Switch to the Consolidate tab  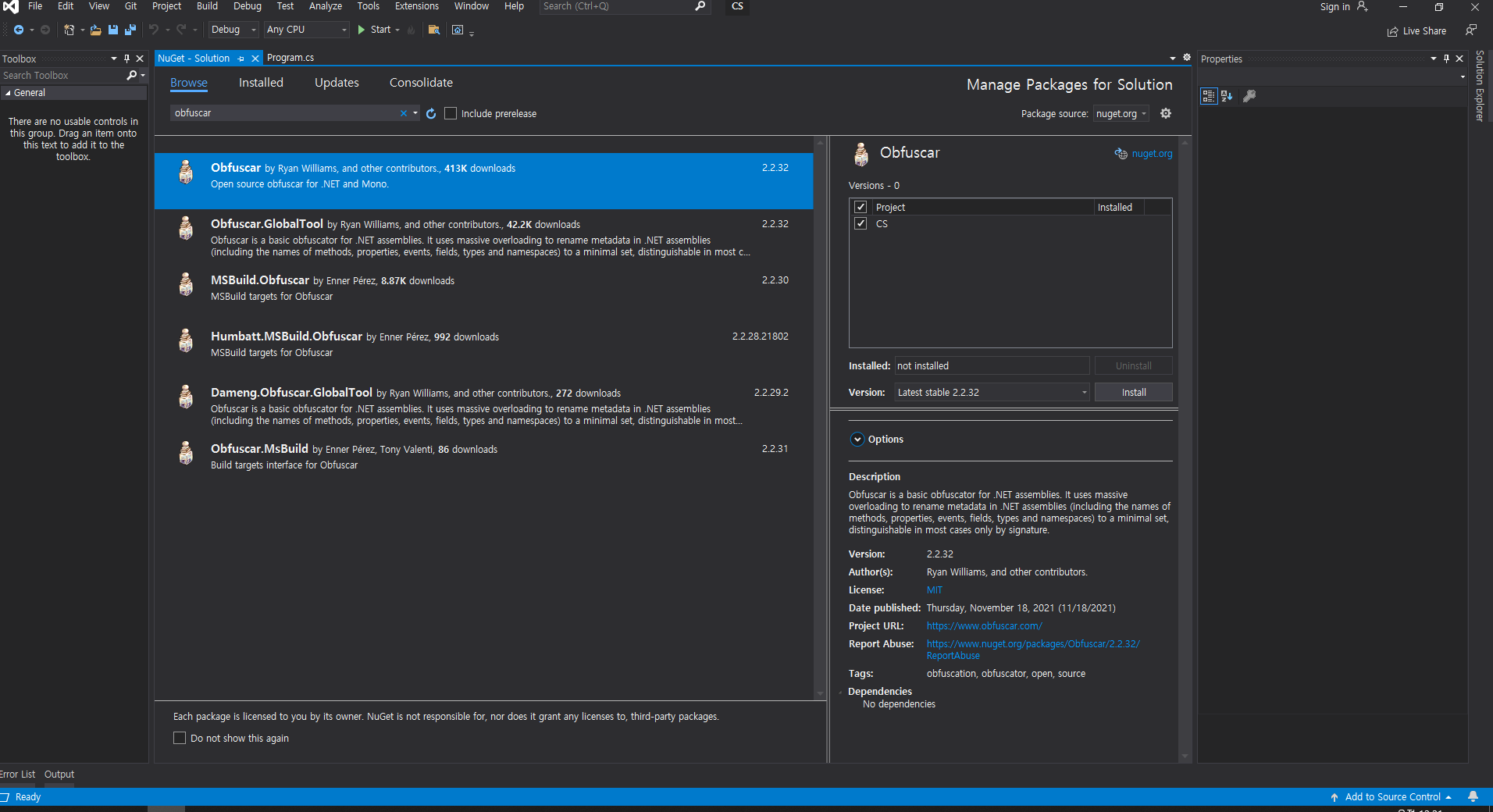click(421, 83)
